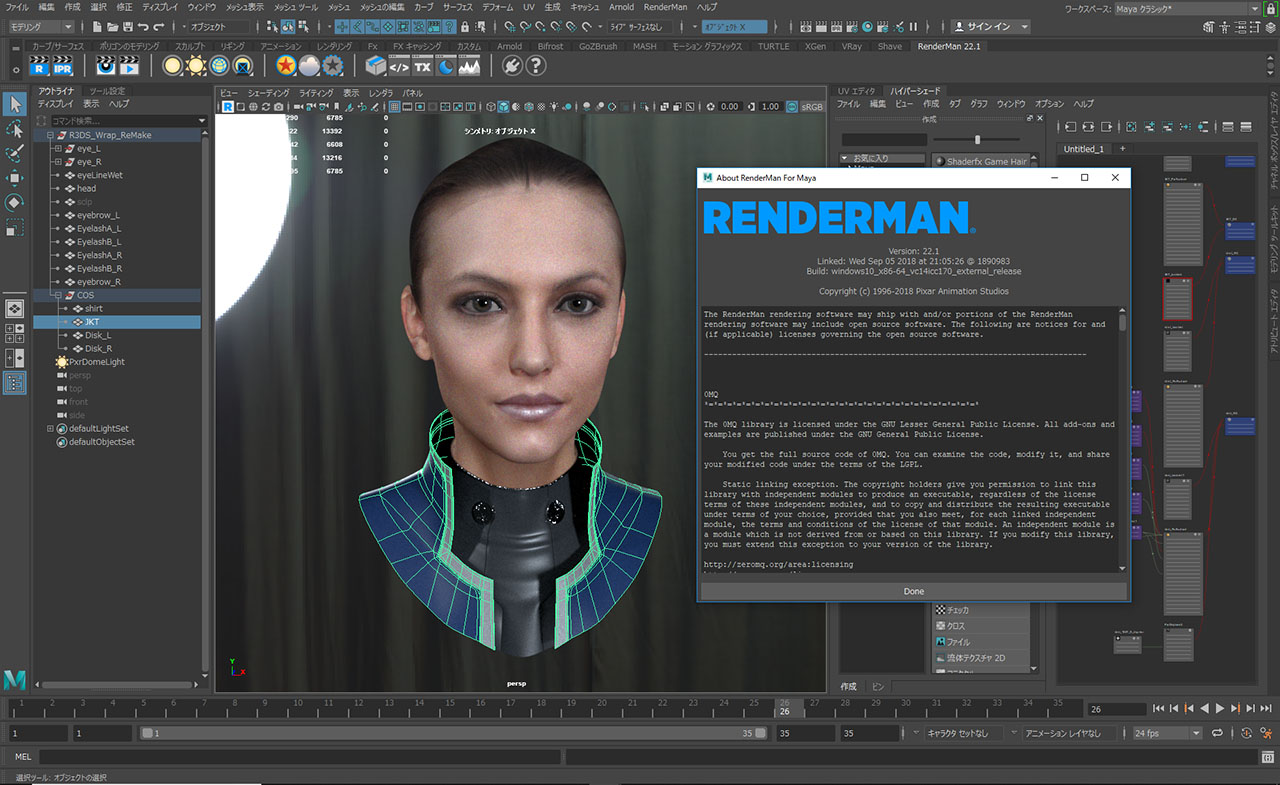1280x785 pixels.
Task: Click the code brackets shelf icon
Action: coord(399,66)
